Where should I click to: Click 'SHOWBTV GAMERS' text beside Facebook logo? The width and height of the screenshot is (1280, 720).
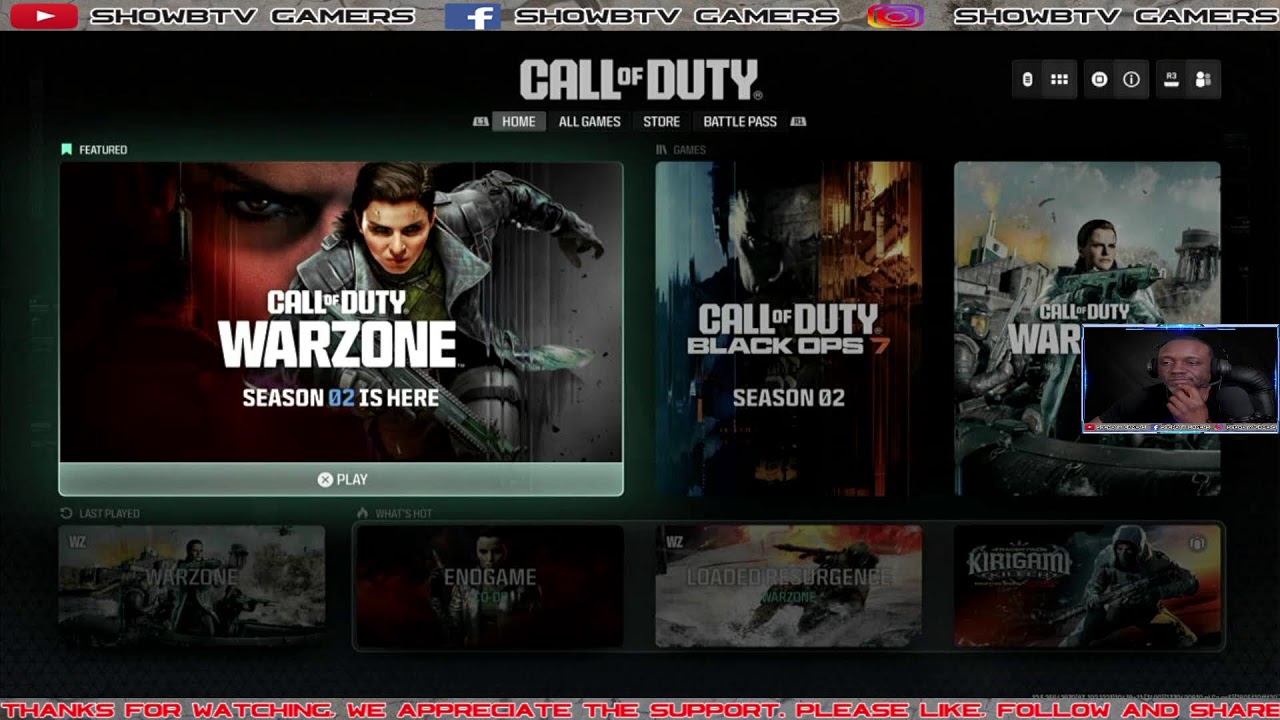click(676, 16)
